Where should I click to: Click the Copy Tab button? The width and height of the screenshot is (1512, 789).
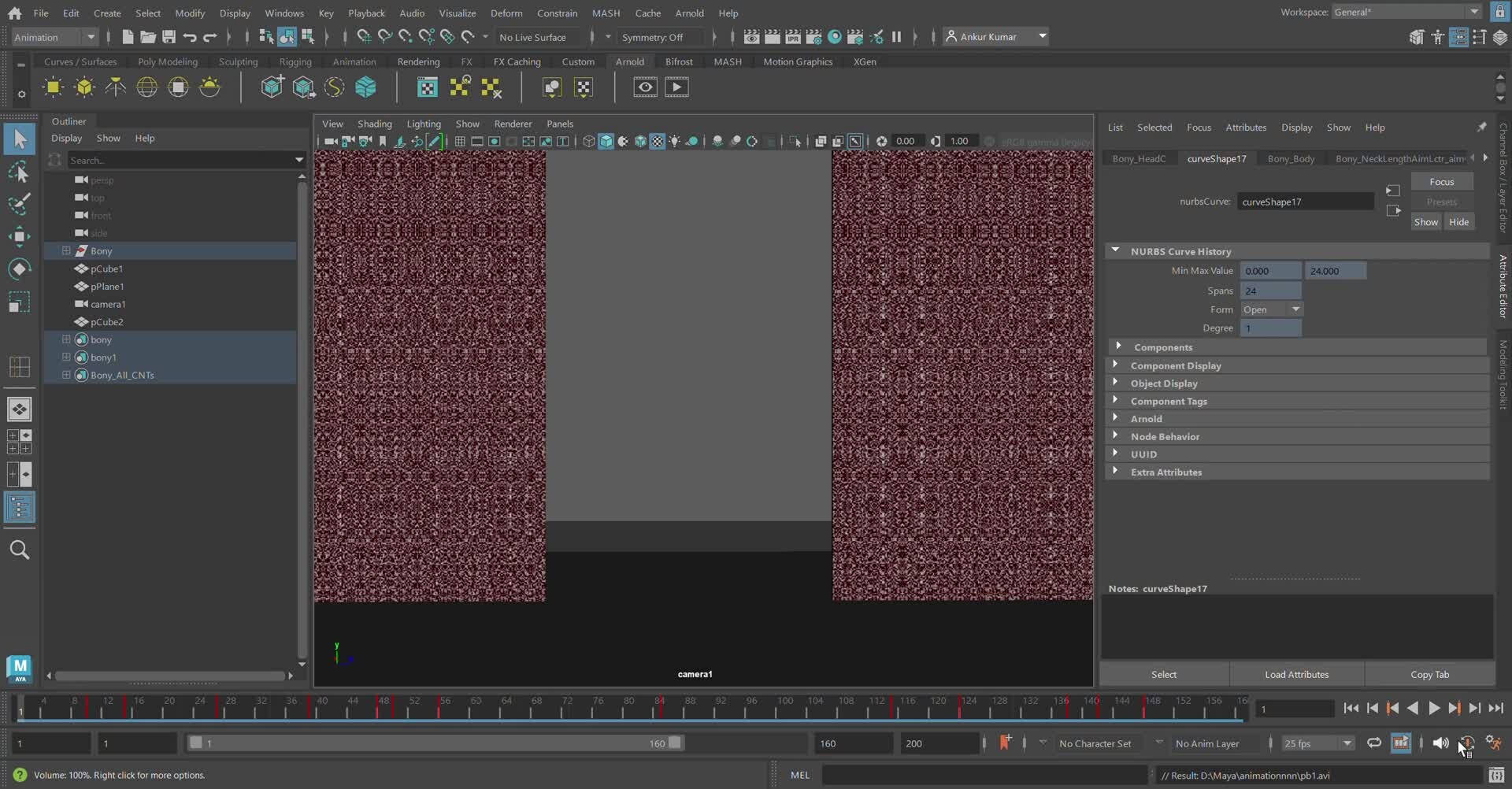tap(1429, 675)
